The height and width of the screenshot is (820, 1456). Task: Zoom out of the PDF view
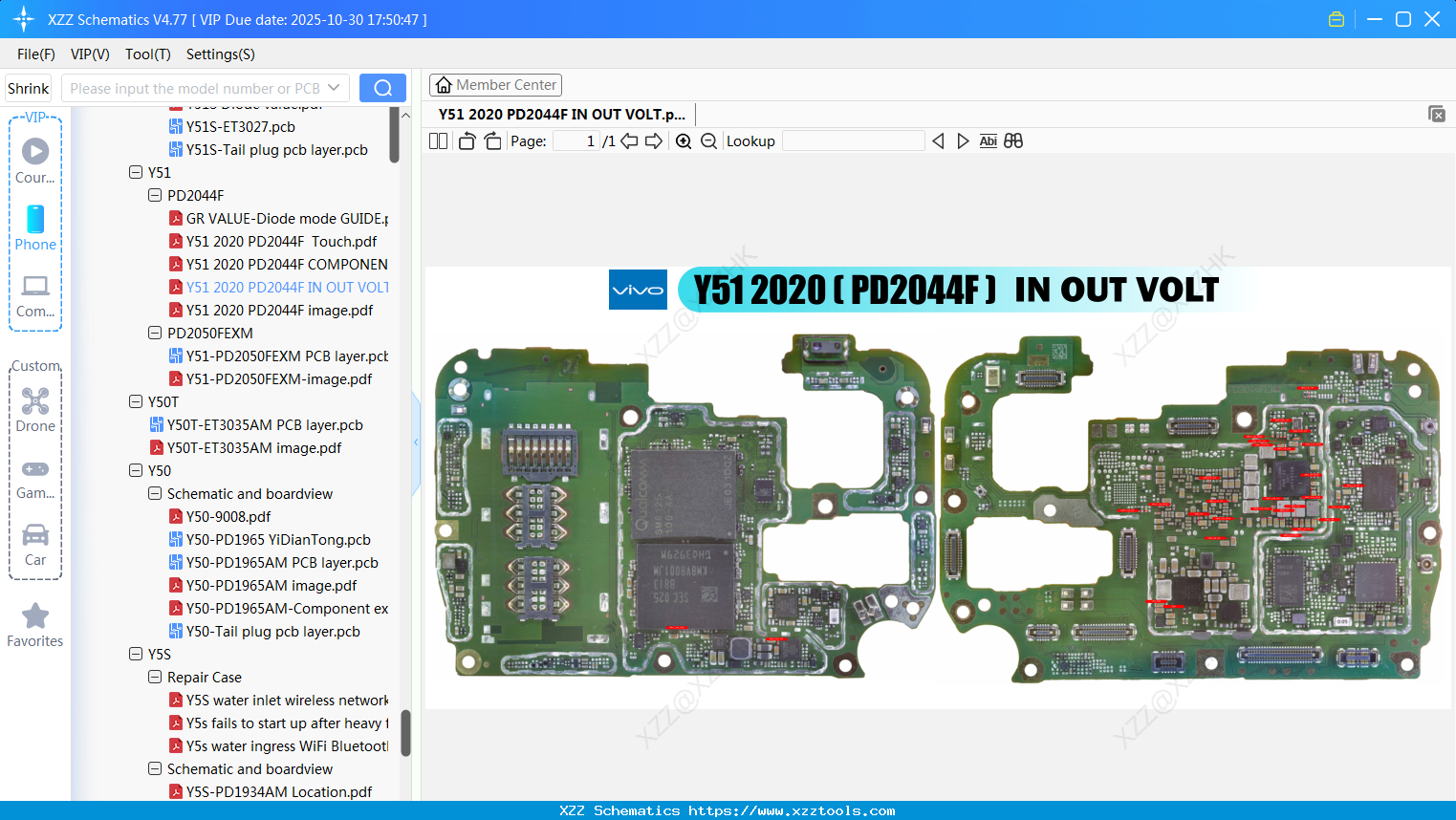click(708, 140)
